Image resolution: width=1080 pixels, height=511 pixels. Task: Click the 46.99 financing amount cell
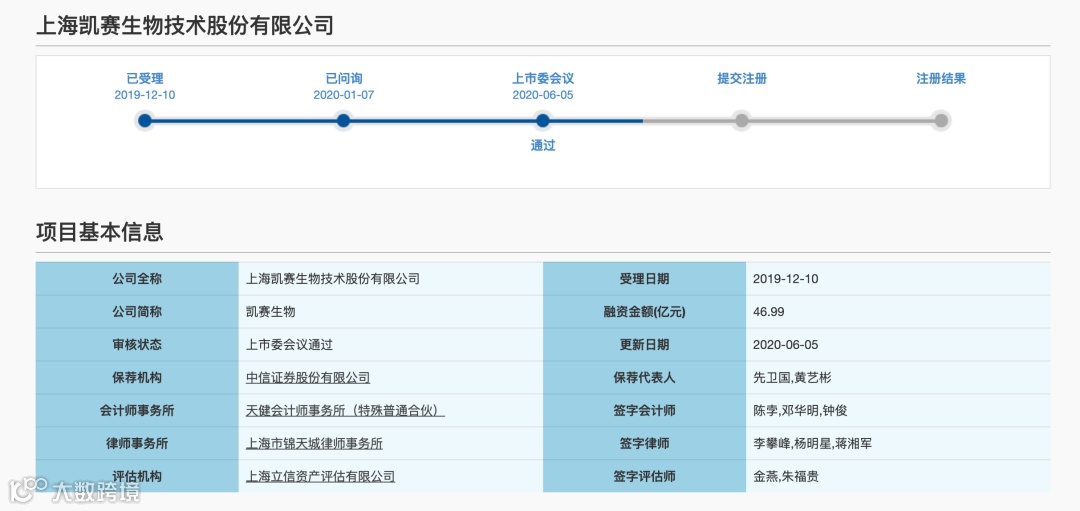coord(898,312)
